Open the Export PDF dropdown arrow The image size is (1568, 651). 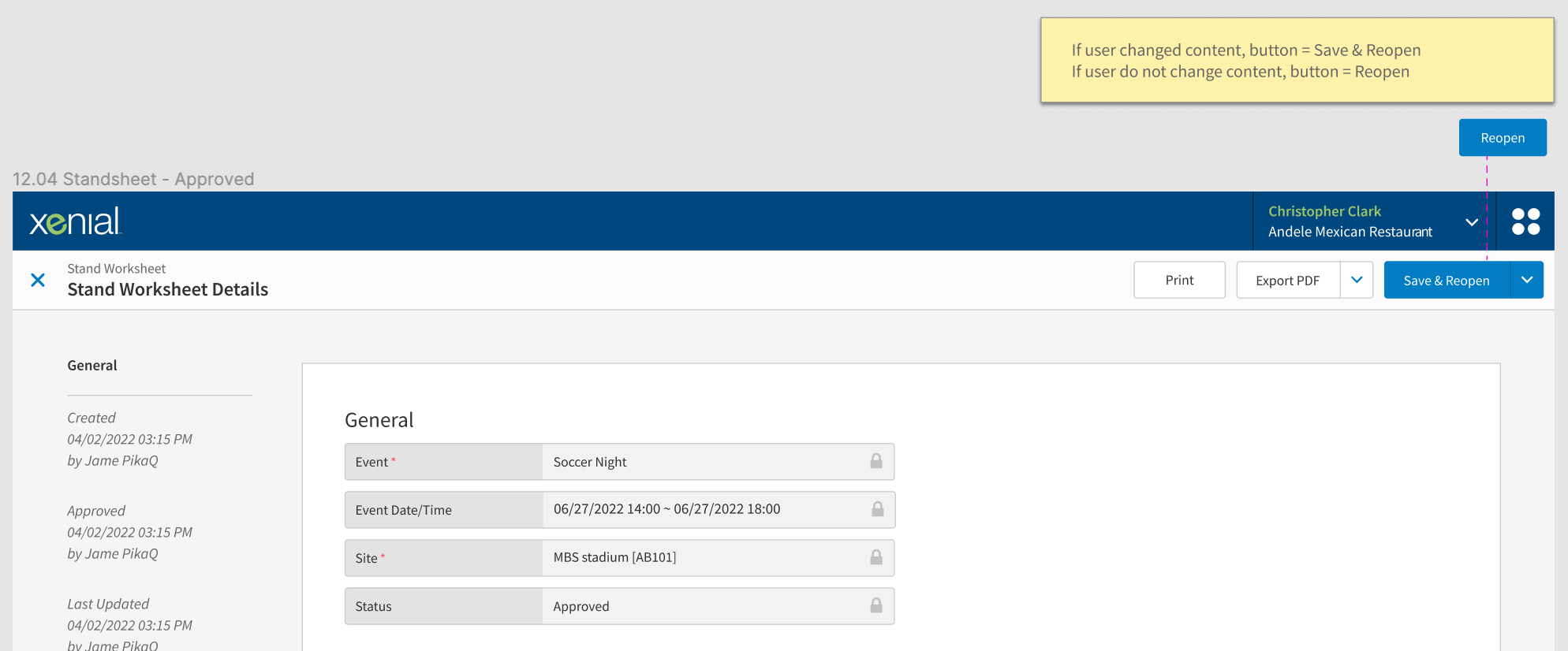pos(1357,280)
